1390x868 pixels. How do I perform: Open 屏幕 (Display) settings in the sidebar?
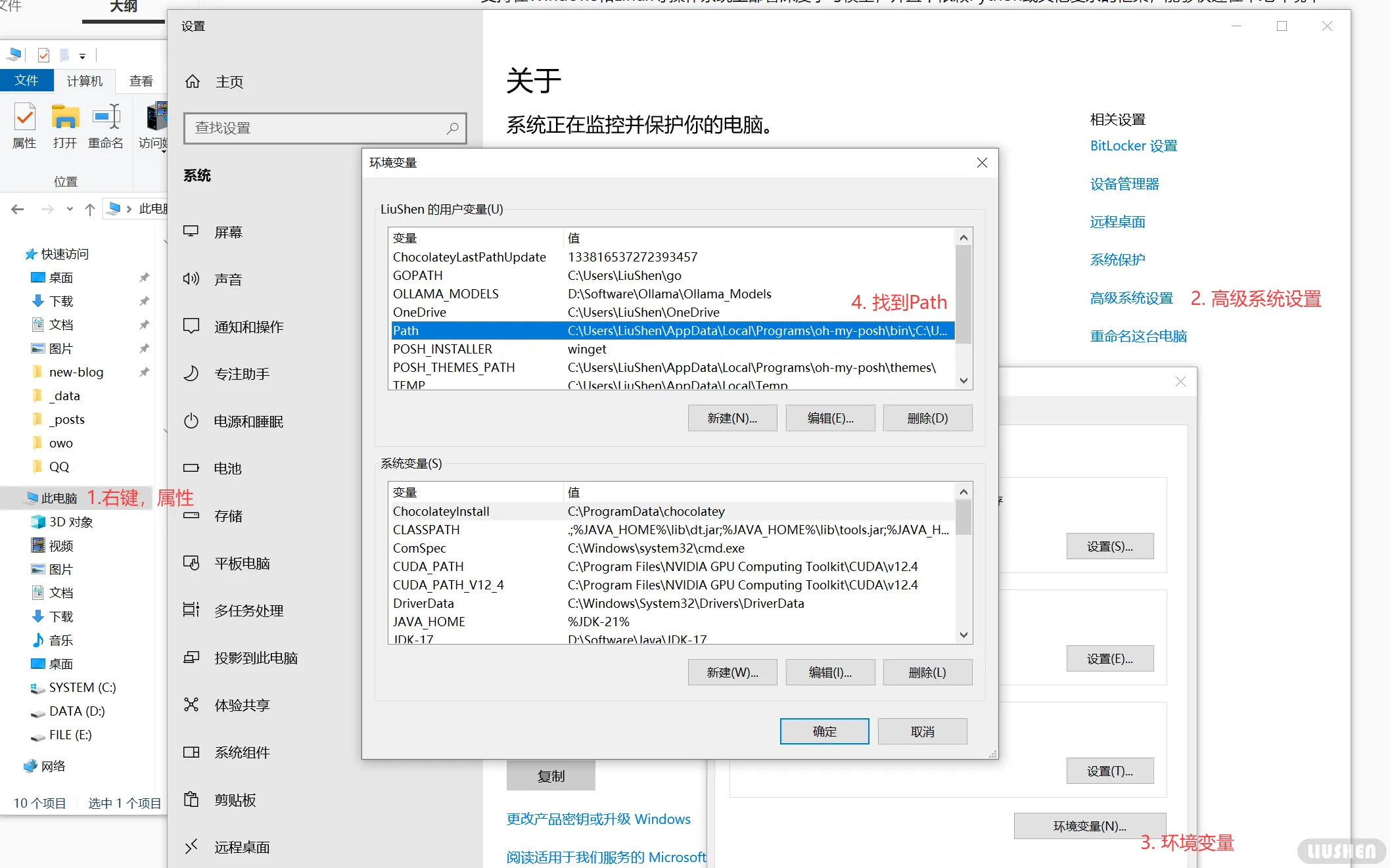pos(229,231)
